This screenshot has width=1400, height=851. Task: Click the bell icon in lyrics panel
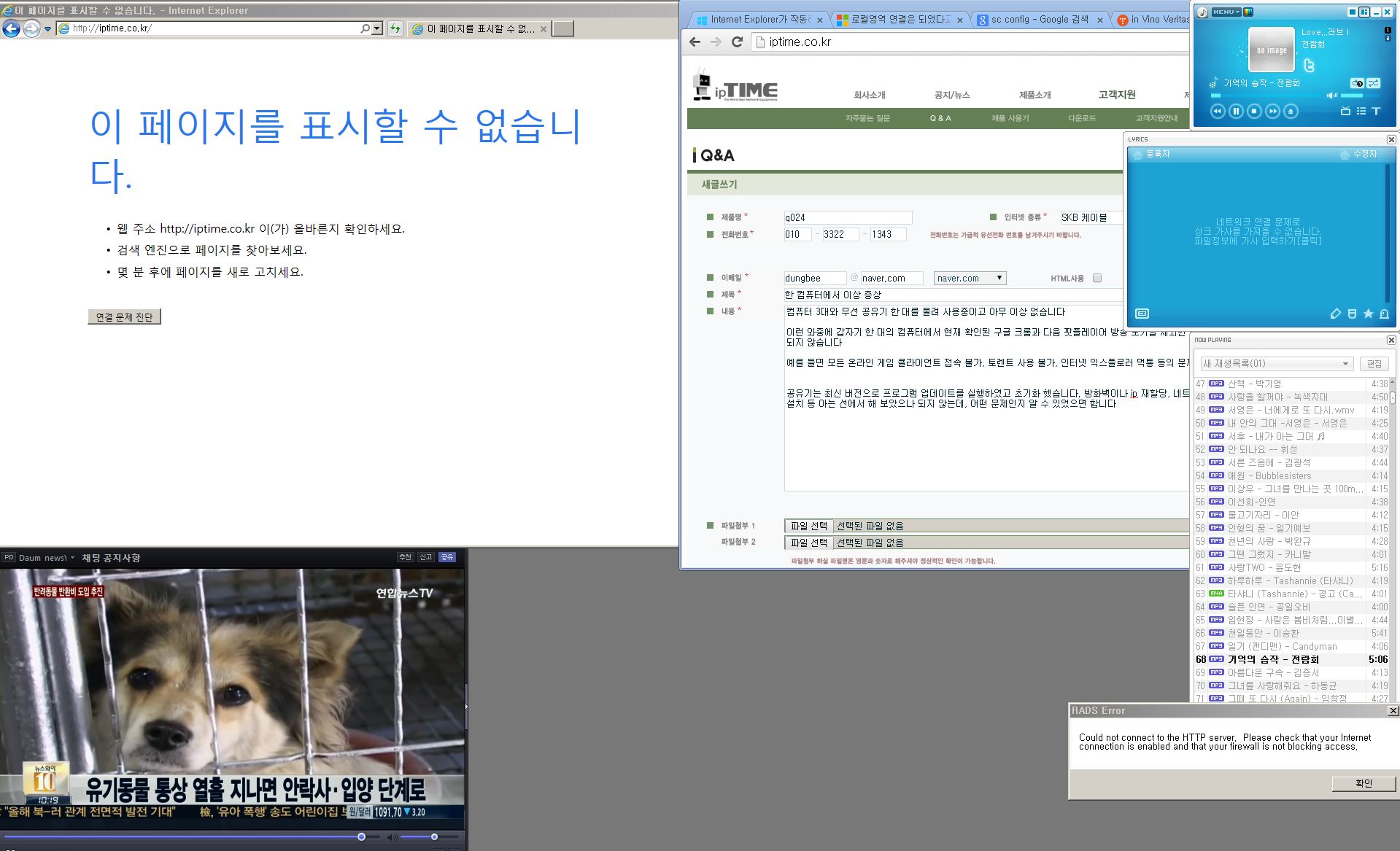[1384, 314]
